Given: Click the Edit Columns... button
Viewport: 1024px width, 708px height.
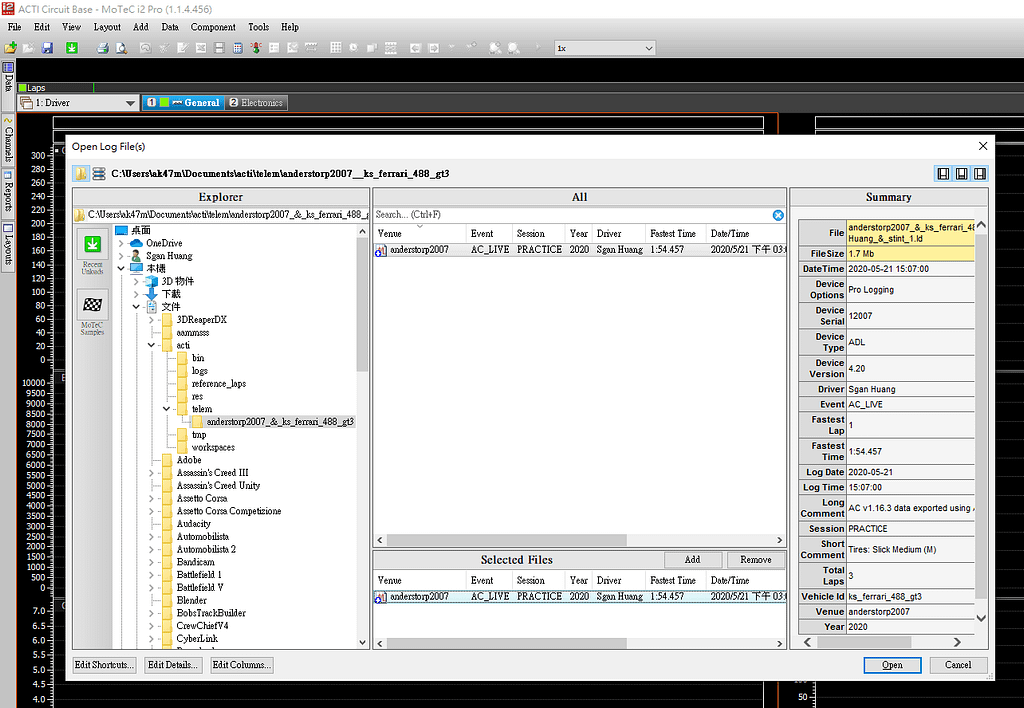Looking at the screenshot, I should coord(241,665).
